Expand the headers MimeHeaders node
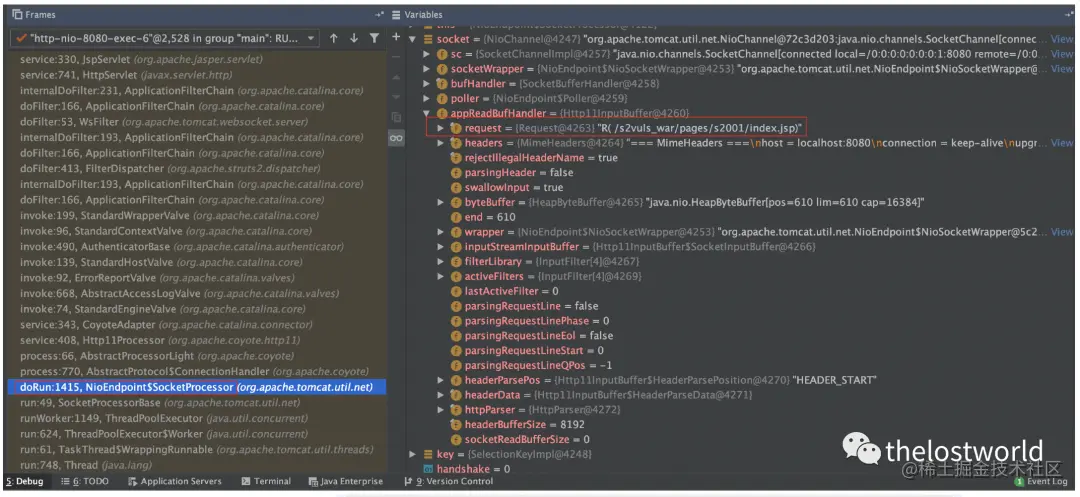This screenshot has height=497, width=1080. point(441,143)
